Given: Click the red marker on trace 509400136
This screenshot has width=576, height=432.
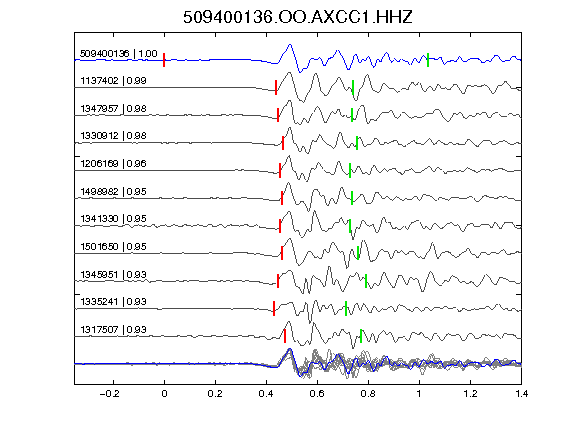Looking at the screenshot, I should click(x=164, y=60).
